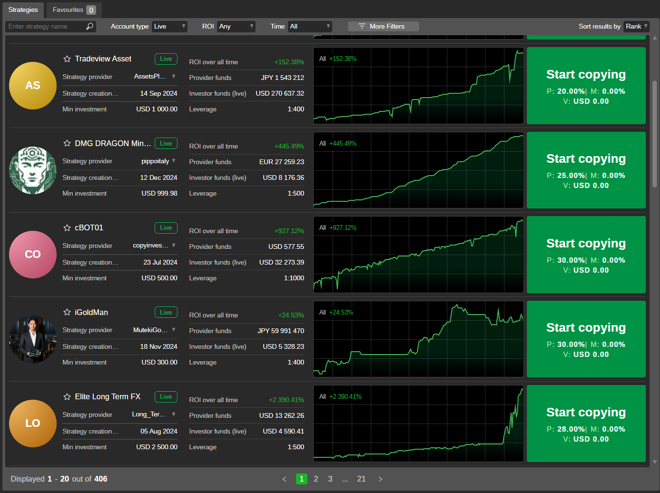660x493 pixels.
Task: Open the Elite Long Term FX strategy name
Action: pos(107,397)
